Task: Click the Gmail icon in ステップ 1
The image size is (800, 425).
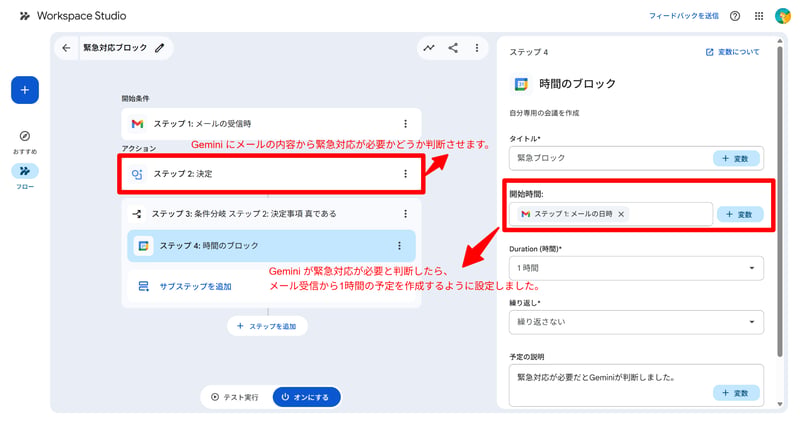Action: tap(137, 124)
